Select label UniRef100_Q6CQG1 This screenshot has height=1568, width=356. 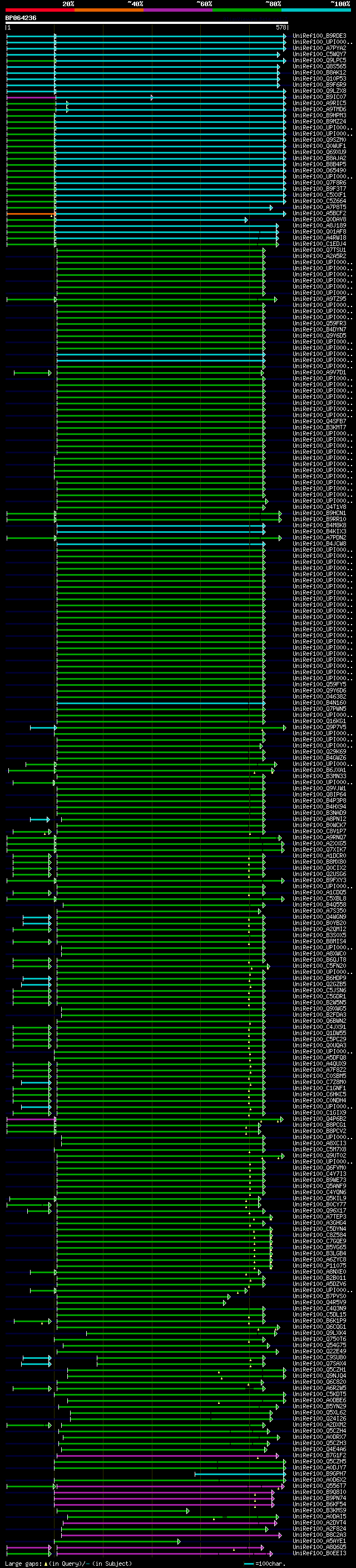pos(319,1327)
